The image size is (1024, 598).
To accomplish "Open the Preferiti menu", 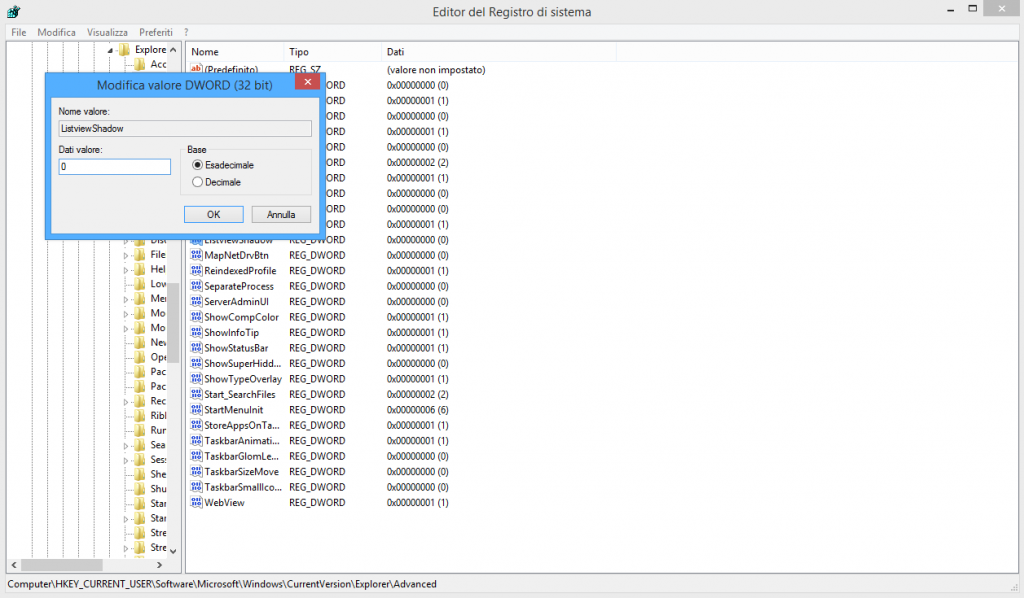I will (156, 32).
